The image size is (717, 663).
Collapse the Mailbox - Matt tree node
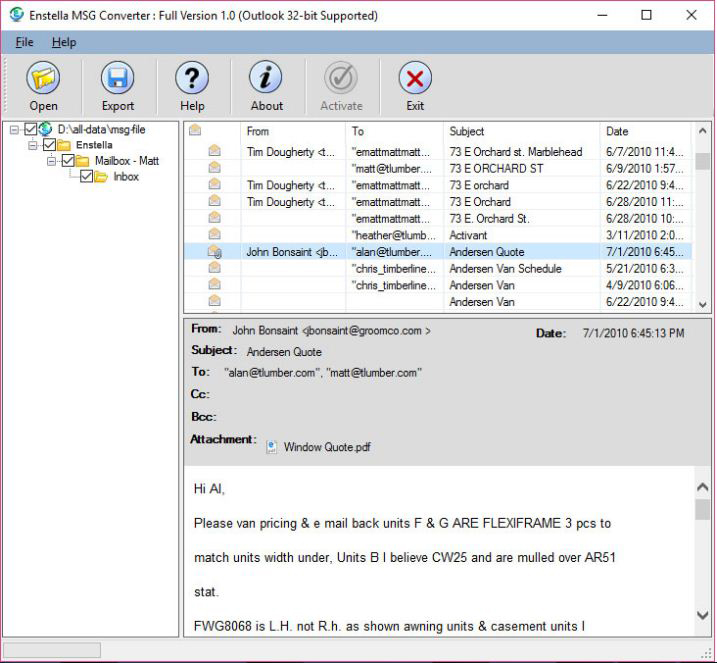pyautogui.click(x=52, y=161)
